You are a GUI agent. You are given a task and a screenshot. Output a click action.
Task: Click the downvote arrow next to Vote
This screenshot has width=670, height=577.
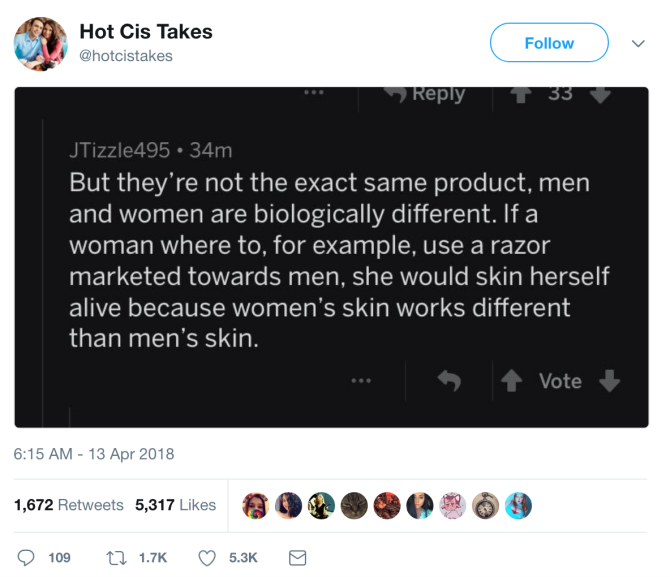click(x=609, y=380)
